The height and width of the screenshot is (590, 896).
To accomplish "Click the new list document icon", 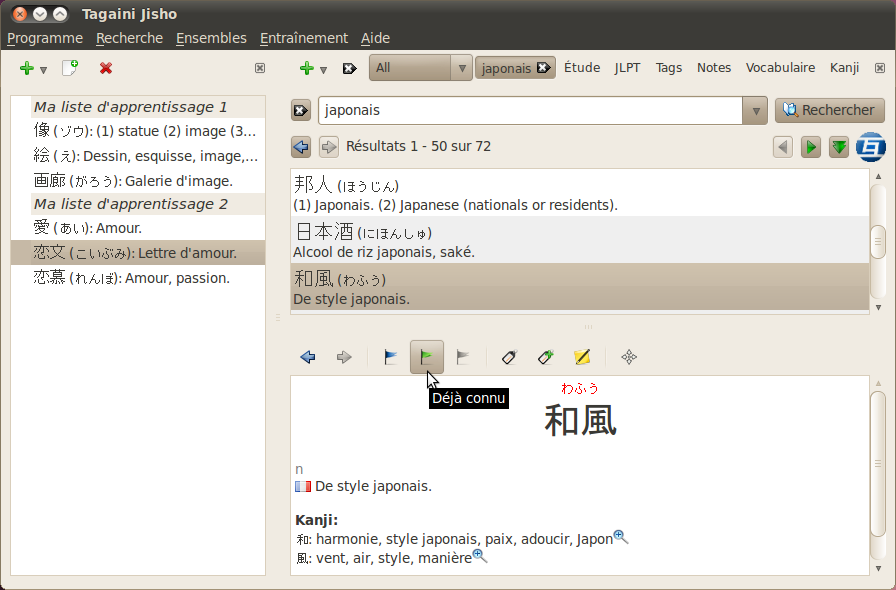I will click(70, 68).
